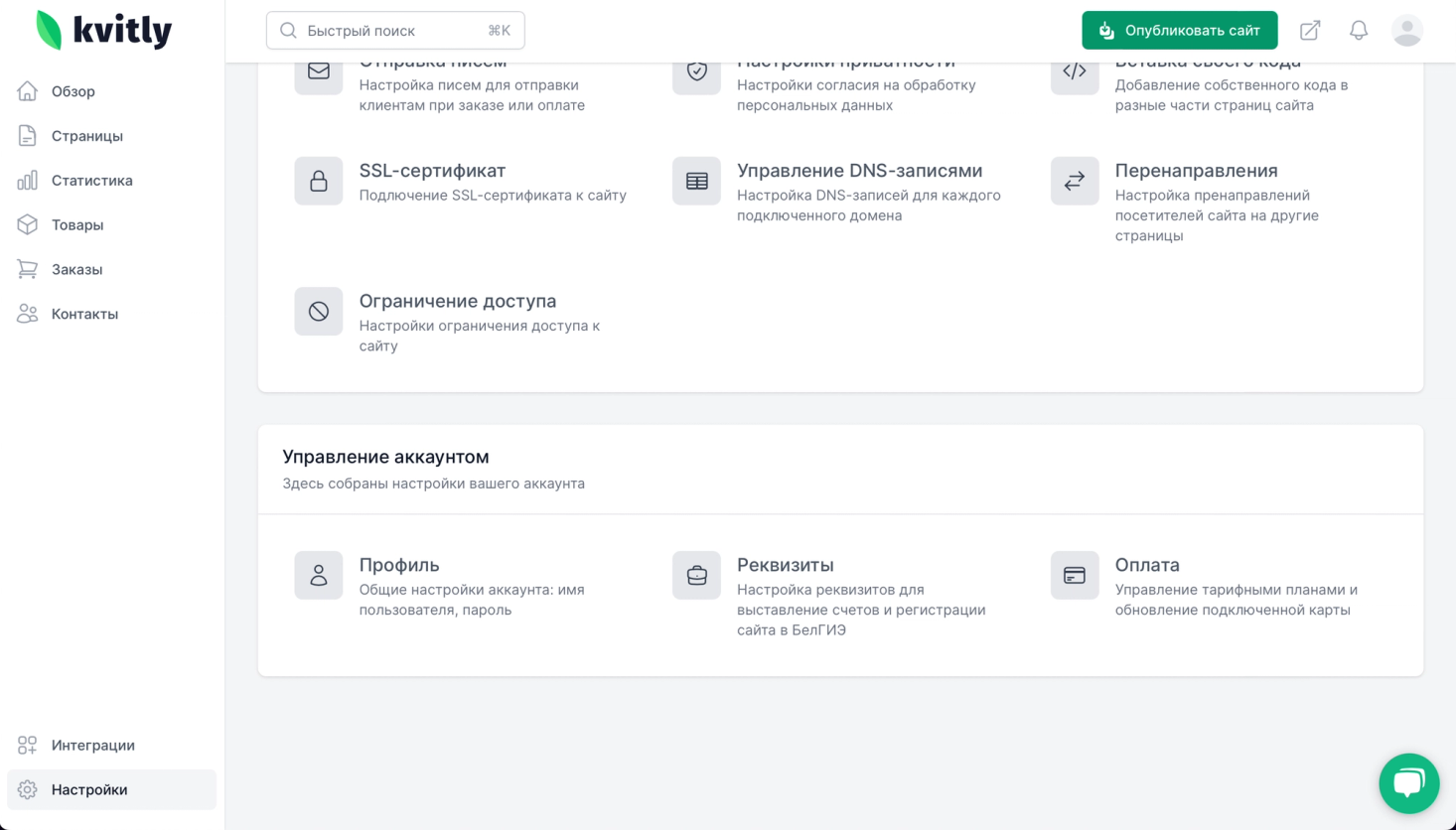Open Реквизиты settings link
The image size is (1456, 830).
[786, 565]
